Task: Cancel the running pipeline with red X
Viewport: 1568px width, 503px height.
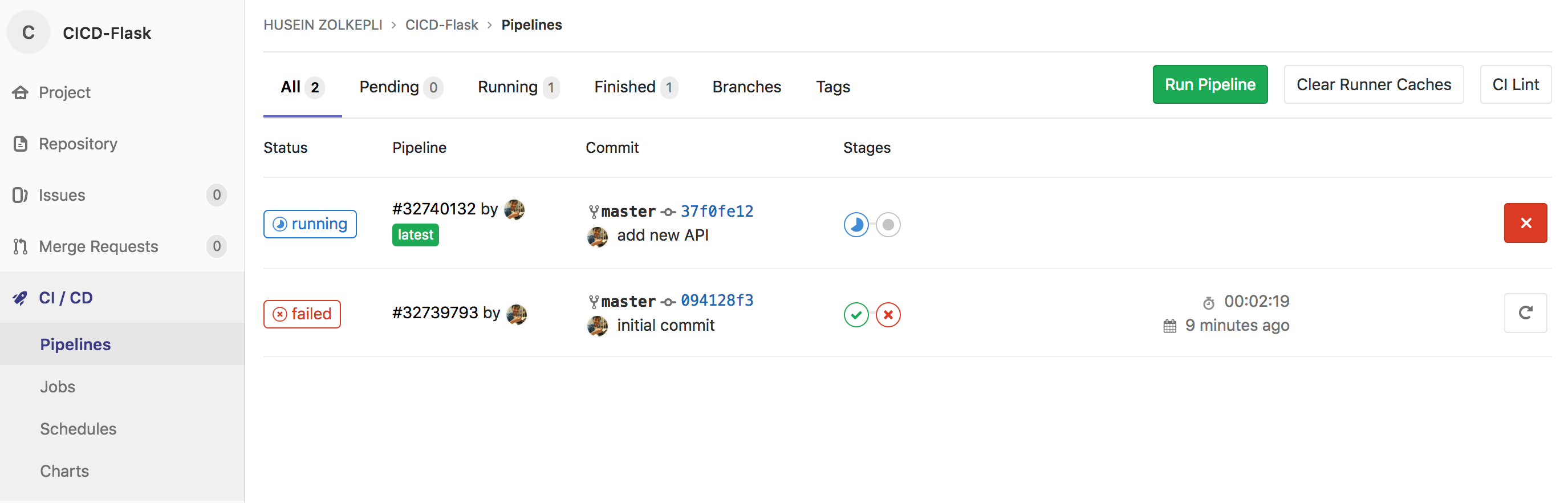Action: coord(1525,223)
